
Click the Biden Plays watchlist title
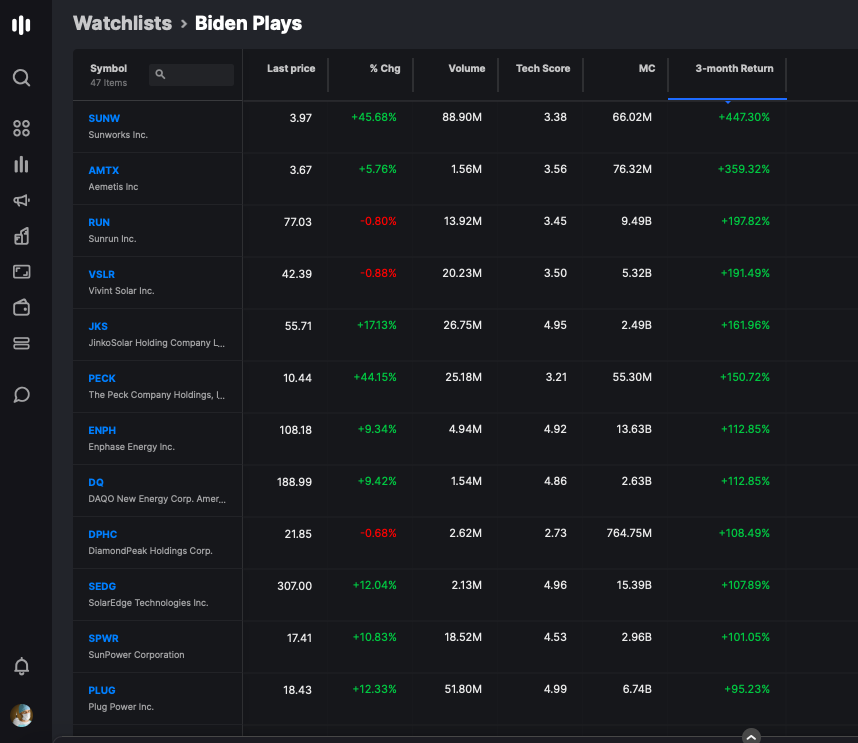coord(248,23)
